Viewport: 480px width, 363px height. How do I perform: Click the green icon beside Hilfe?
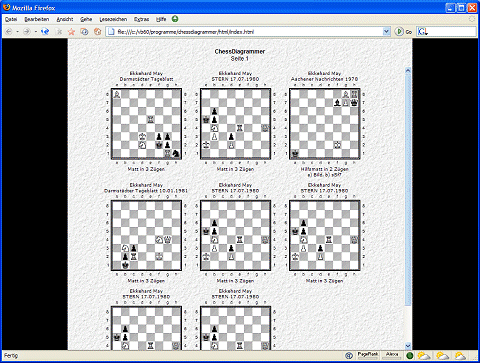point(175,19)
